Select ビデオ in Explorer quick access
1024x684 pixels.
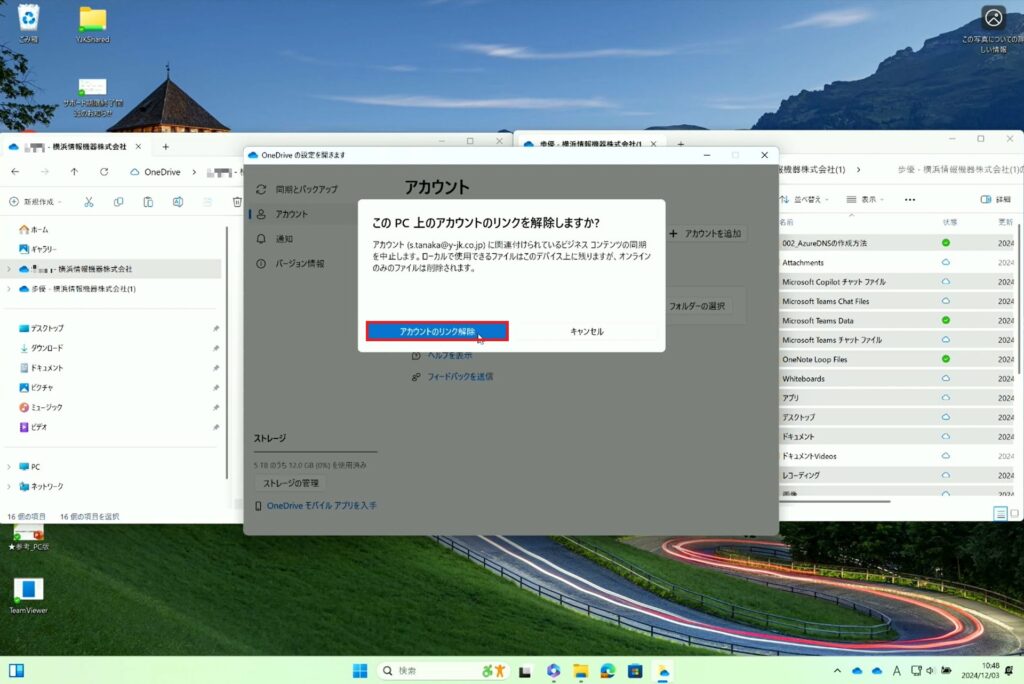[33, 427]
